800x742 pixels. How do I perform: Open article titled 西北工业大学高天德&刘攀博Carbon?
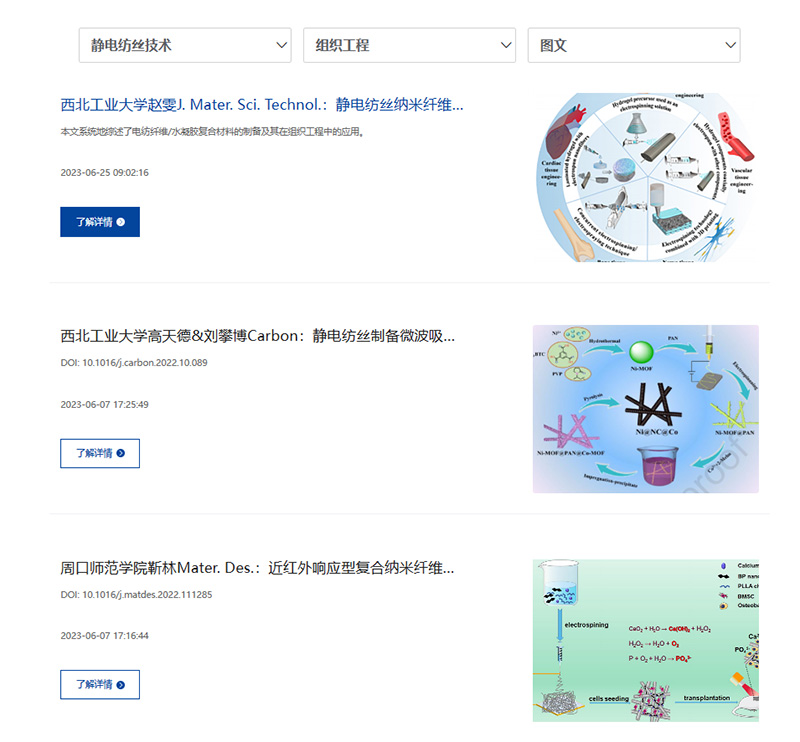(258, 336)
